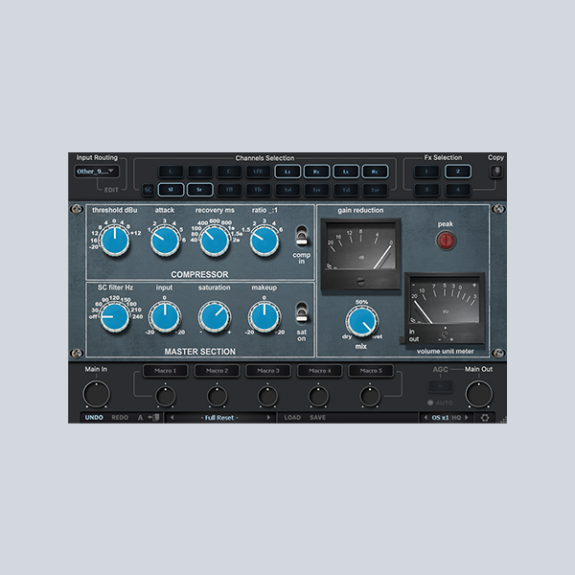Toggle the comp in switch
Screen dimensions: 575x575
pyautogui.click(x=302, y=236)
